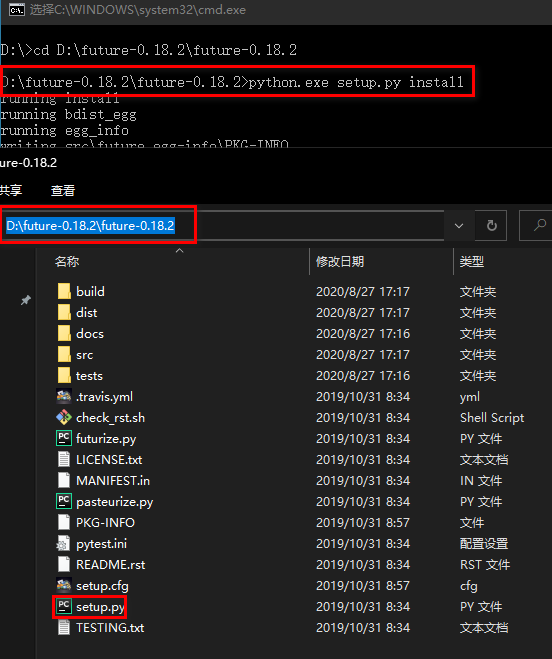Select the pasteurize.py file name
Image resolution: width=552 pixels, height=659 pixels.
[114, 501]
